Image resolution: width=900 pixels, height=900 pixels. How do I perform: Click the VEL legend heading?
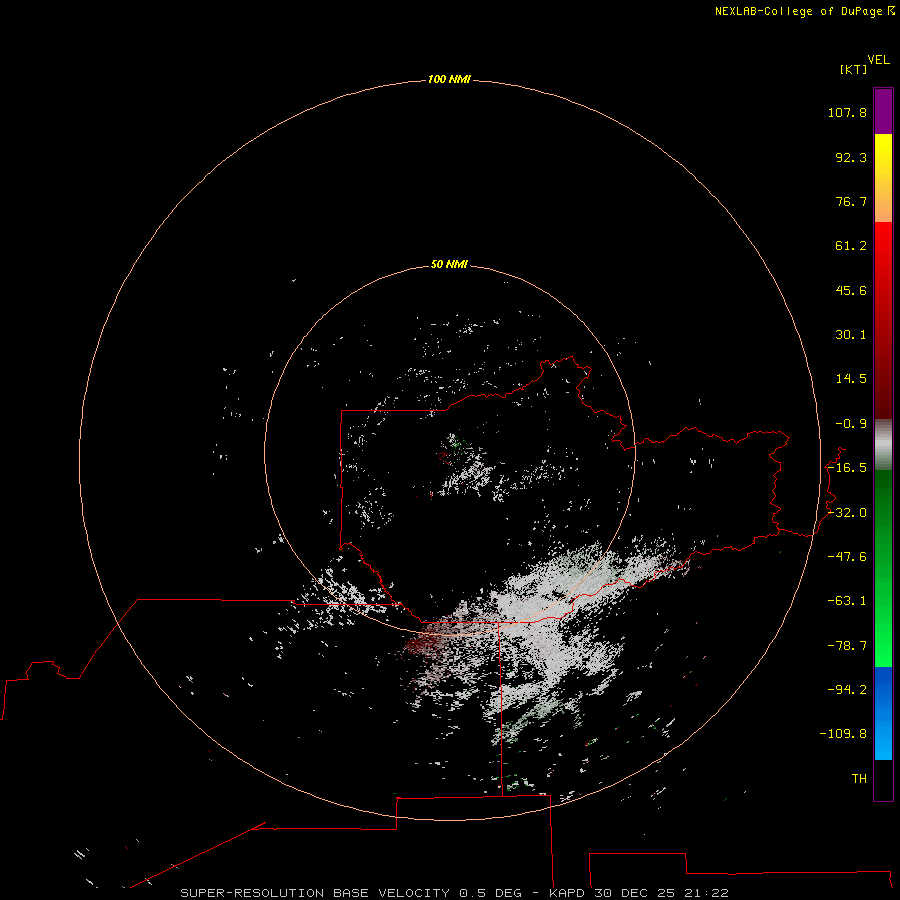pos(878,60)
